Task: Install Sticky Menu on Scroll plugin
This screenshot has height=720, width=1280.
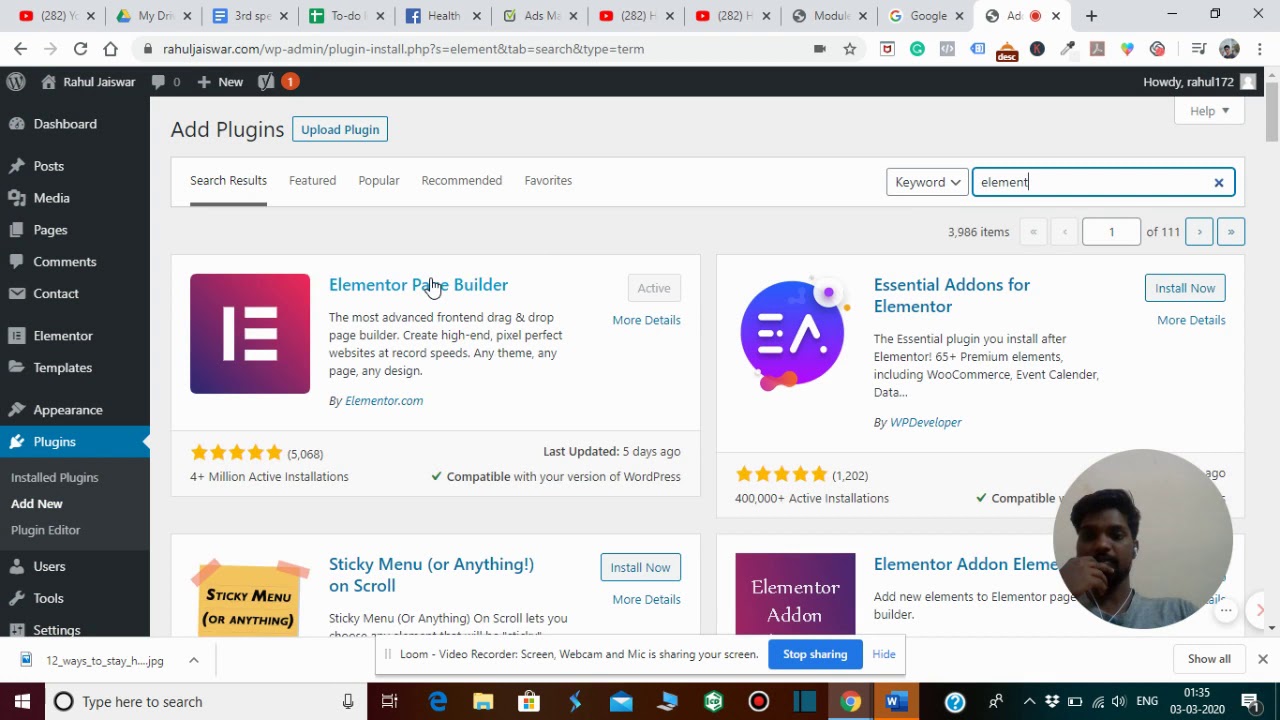Action: 640,568
